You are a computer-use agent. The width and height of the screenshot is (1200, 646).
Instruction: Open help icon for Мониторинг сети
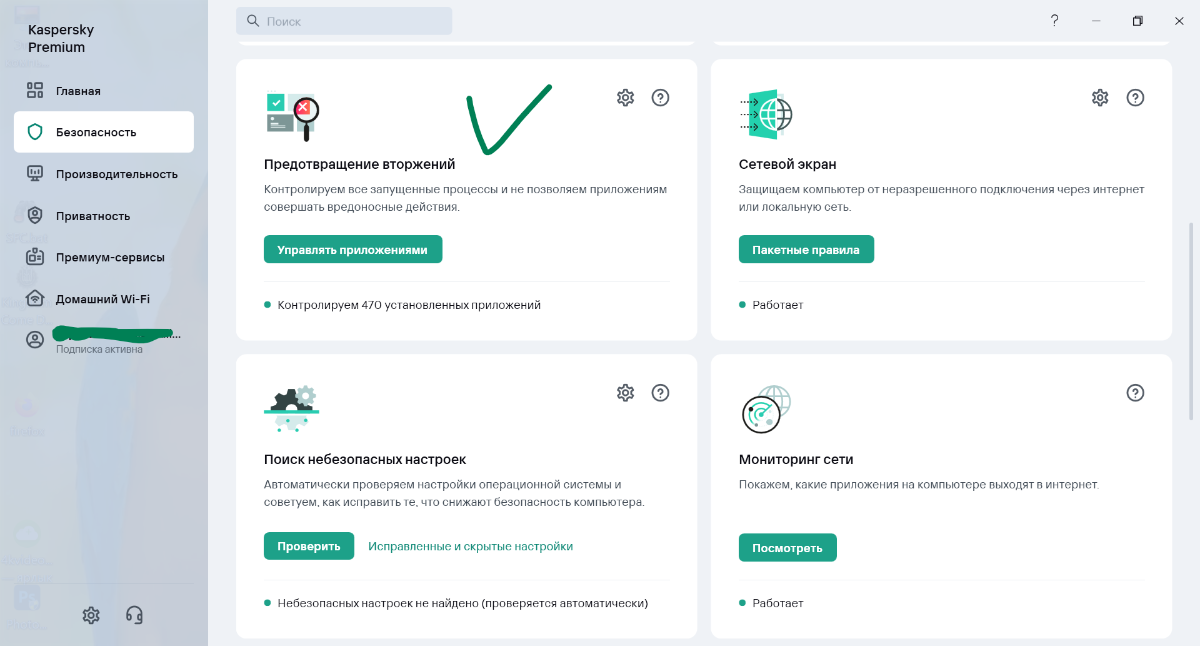(1135, 393)
